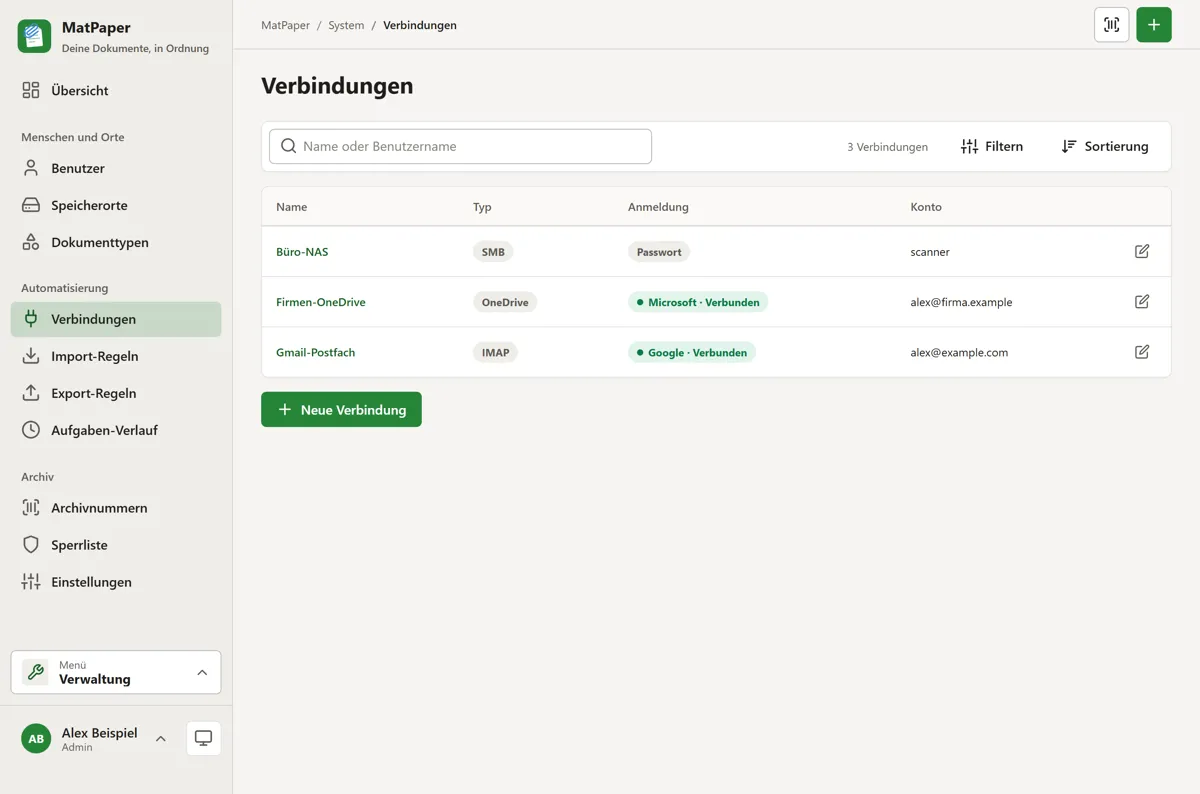Expand the Alex Beispiel user menu chevron
Viewport: 1200px width, 794px height.
160,739
